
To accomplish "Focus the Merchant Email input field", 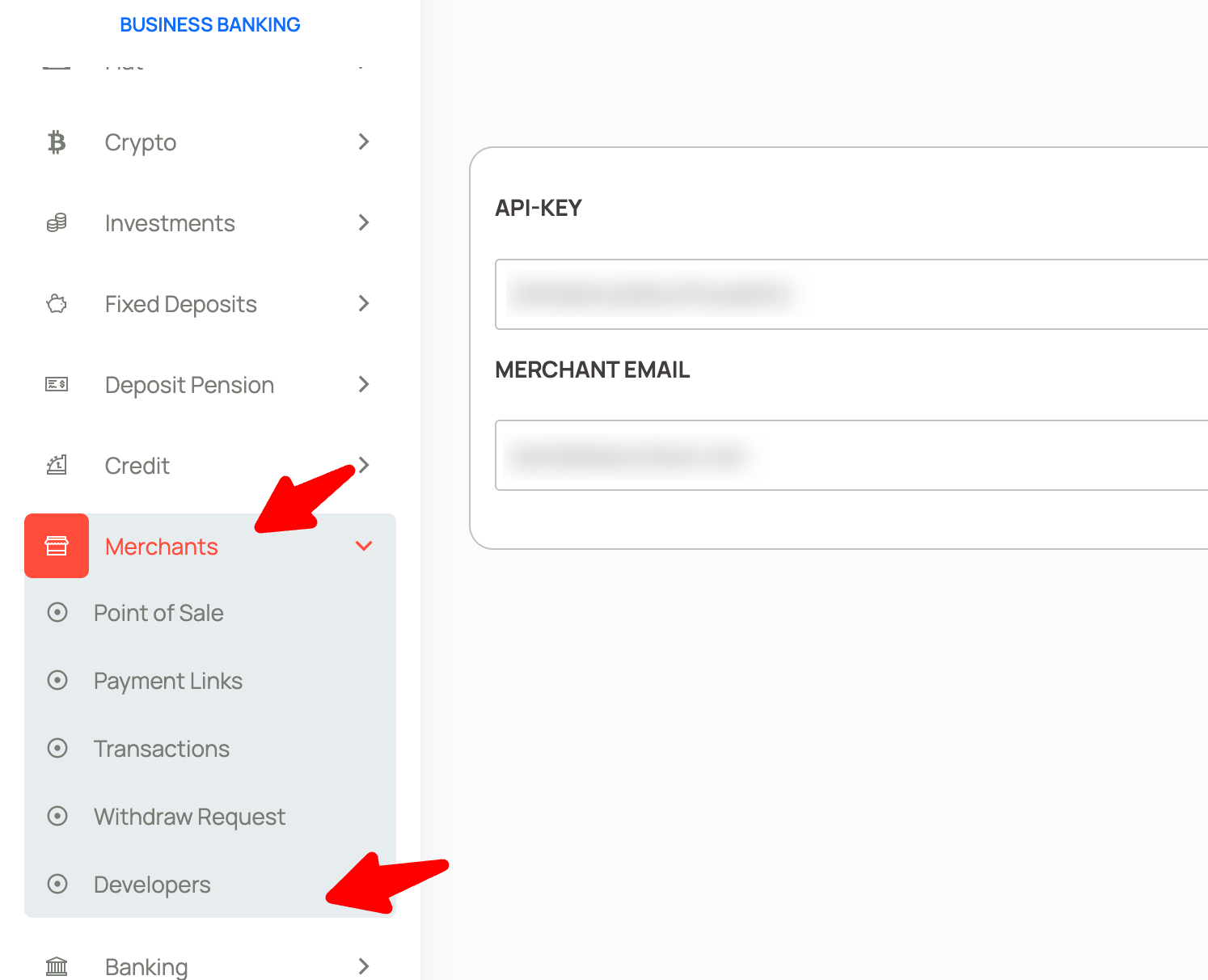I will click(x=849, y=455).
